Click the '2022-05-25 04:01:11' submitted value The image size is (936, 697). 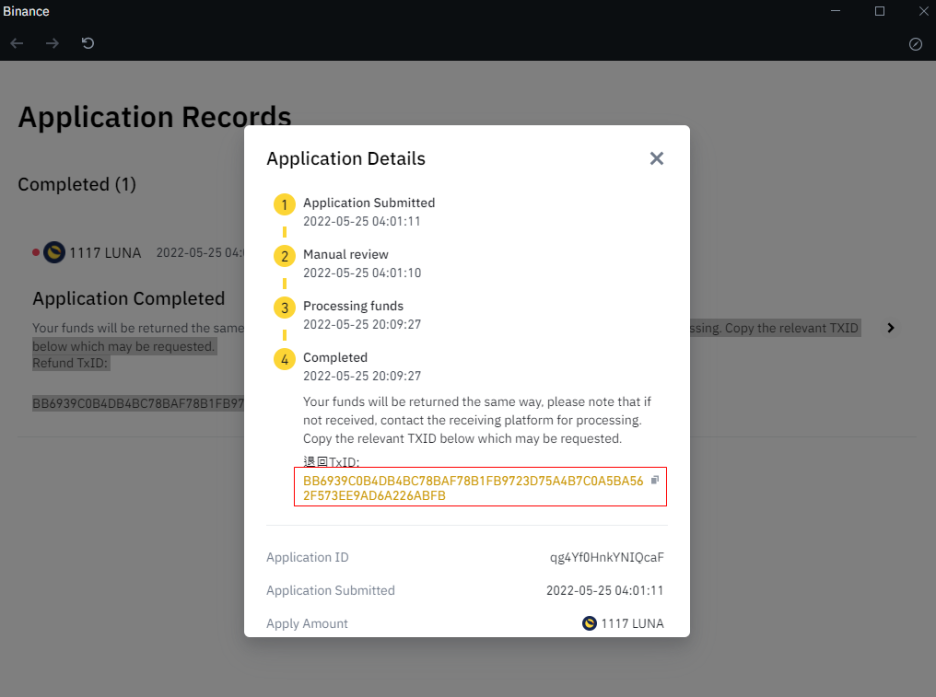click(605, 590)
